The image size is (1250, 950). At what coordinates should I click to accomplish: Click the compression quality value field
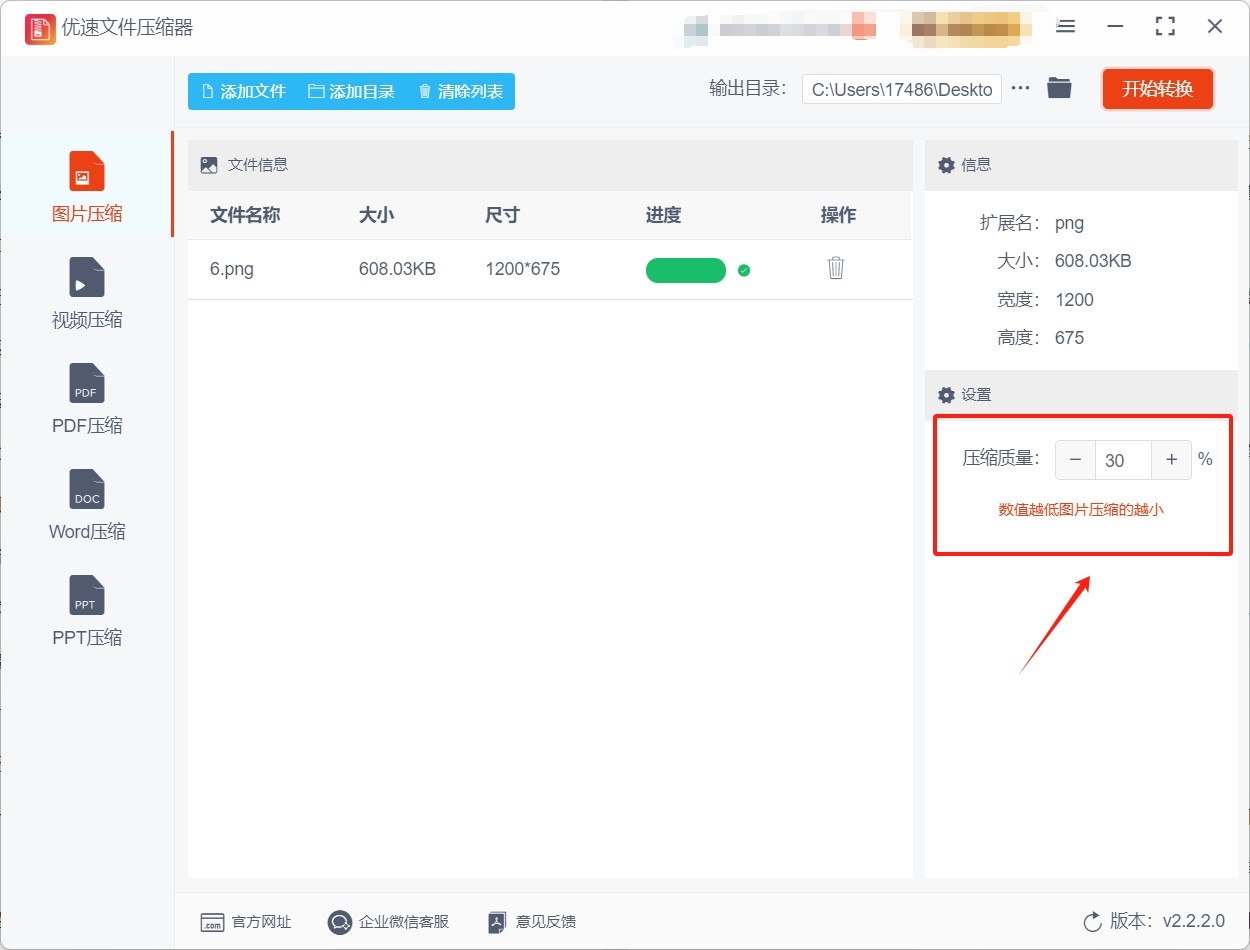click(1123, 460)
